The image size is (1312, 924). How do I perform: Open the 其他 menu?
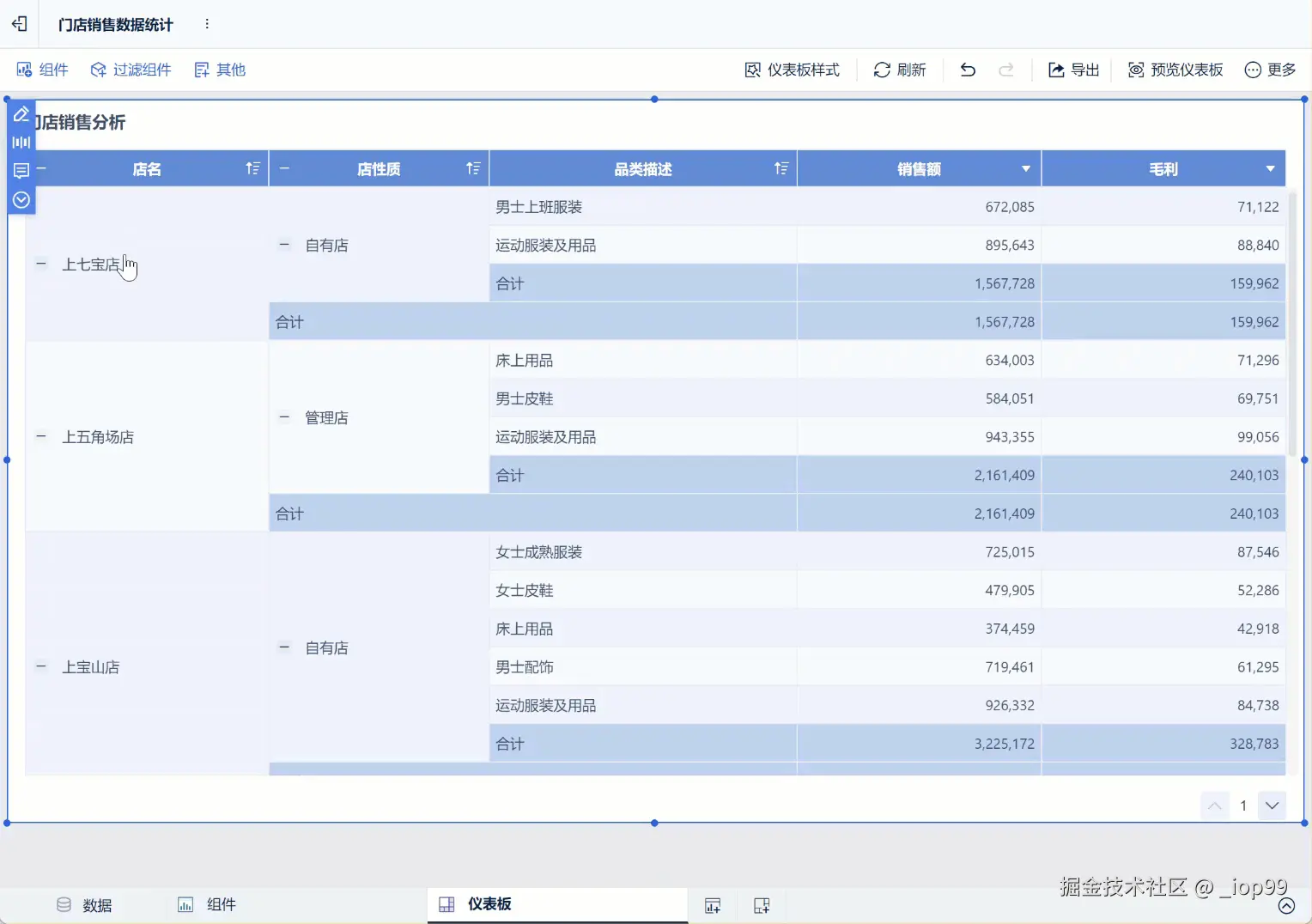pos(220,70)
